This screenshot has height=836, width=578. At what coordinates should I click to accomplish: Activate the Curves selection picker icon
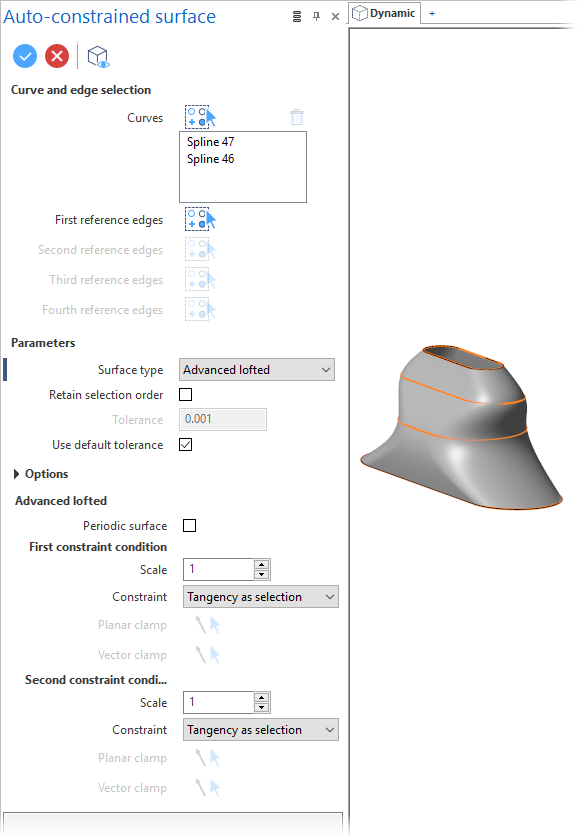(x=200, y=117)
